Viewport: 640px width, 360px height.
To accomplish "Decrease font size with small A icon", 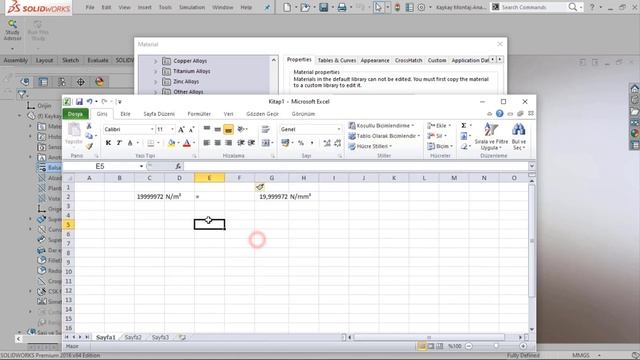I will pos(191,129).
